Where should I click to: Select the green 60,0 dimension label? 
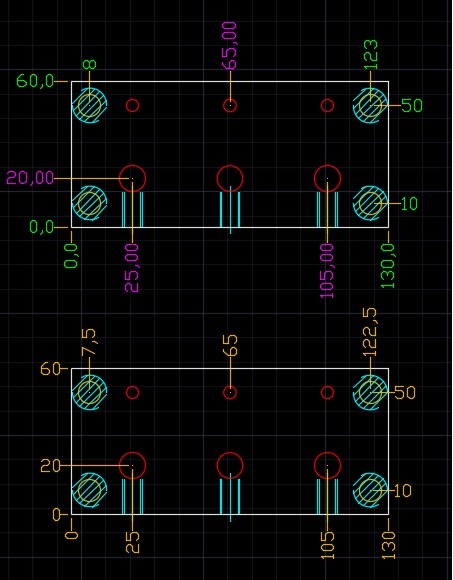pos(35,81)
